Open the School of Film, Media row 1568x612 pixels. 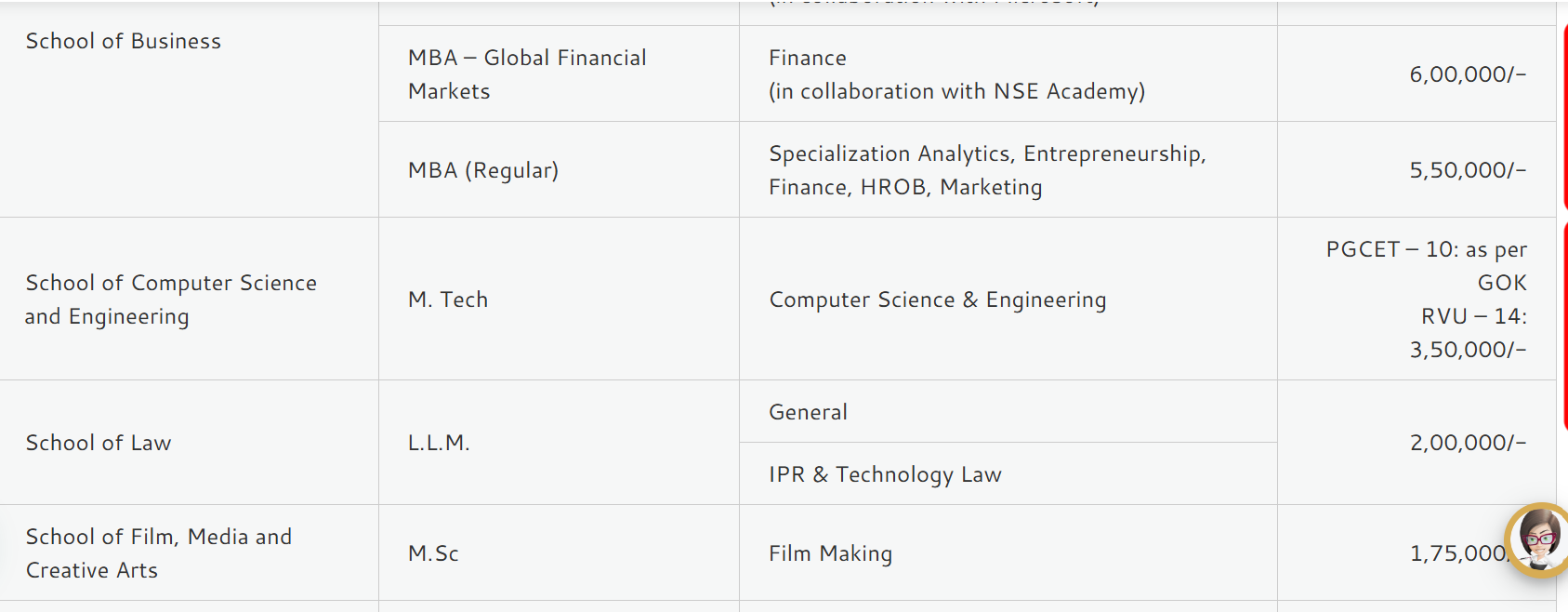pos(158,552)
